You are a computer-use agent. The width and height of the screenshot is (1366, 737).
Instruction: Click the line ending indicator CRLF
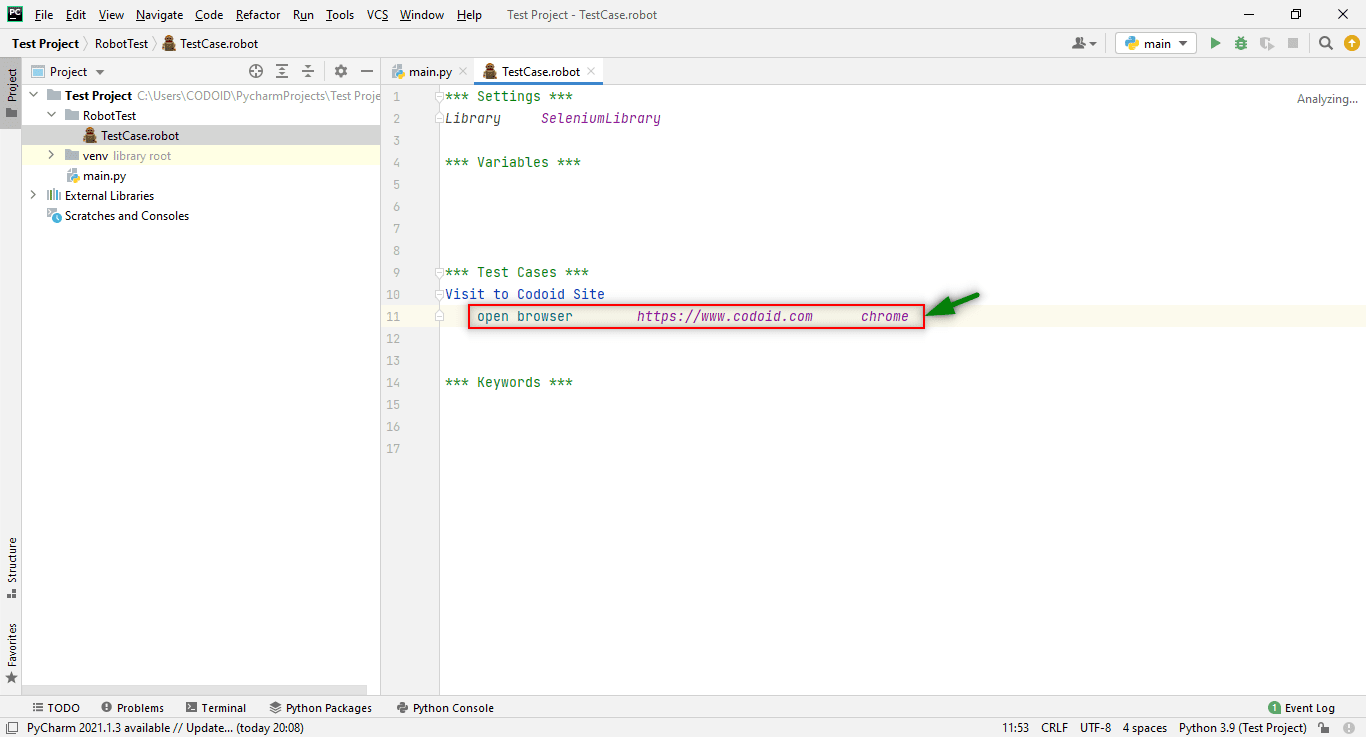click(x=1054, y=727)
